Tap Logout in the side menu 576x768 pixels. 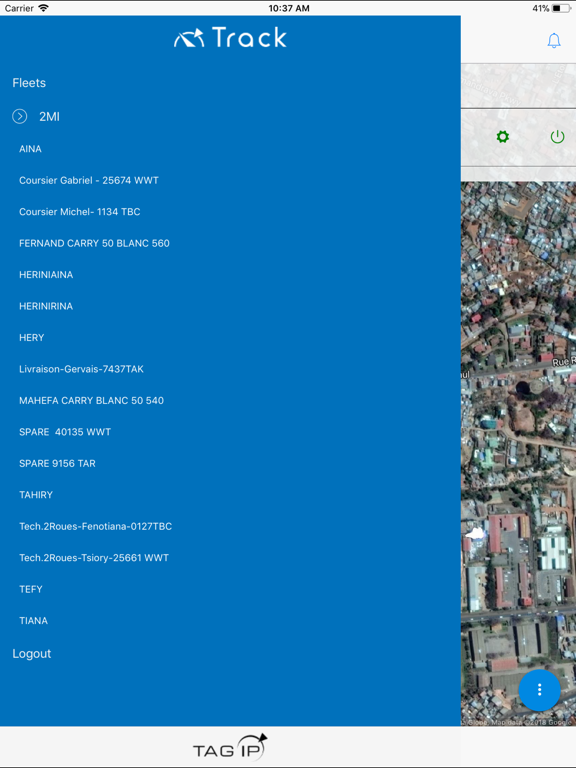pyautogui.click(x=32, y=654)
